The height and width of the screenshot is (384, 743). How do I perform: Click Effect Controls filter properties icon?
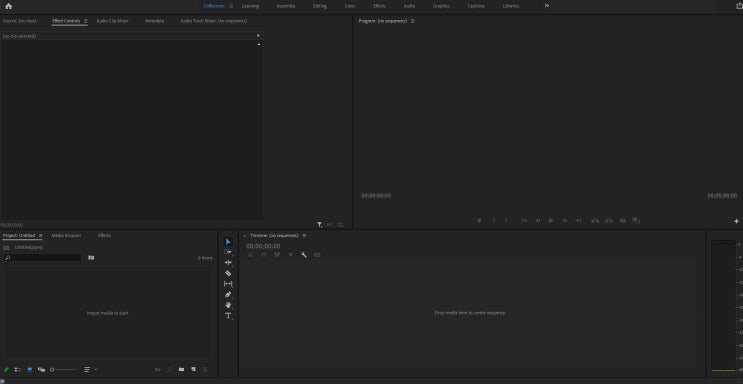(x=320, y=225)
